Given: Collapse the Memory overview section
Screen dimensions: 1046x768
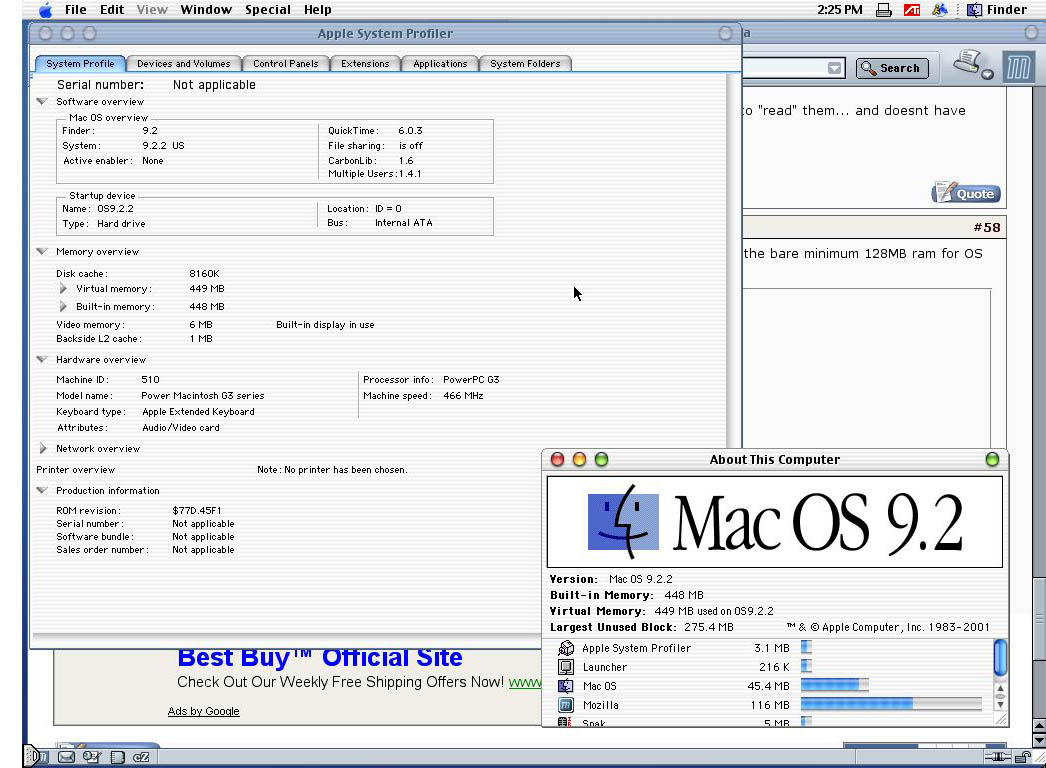Looking at the screenshot, I should pos(42,252).
